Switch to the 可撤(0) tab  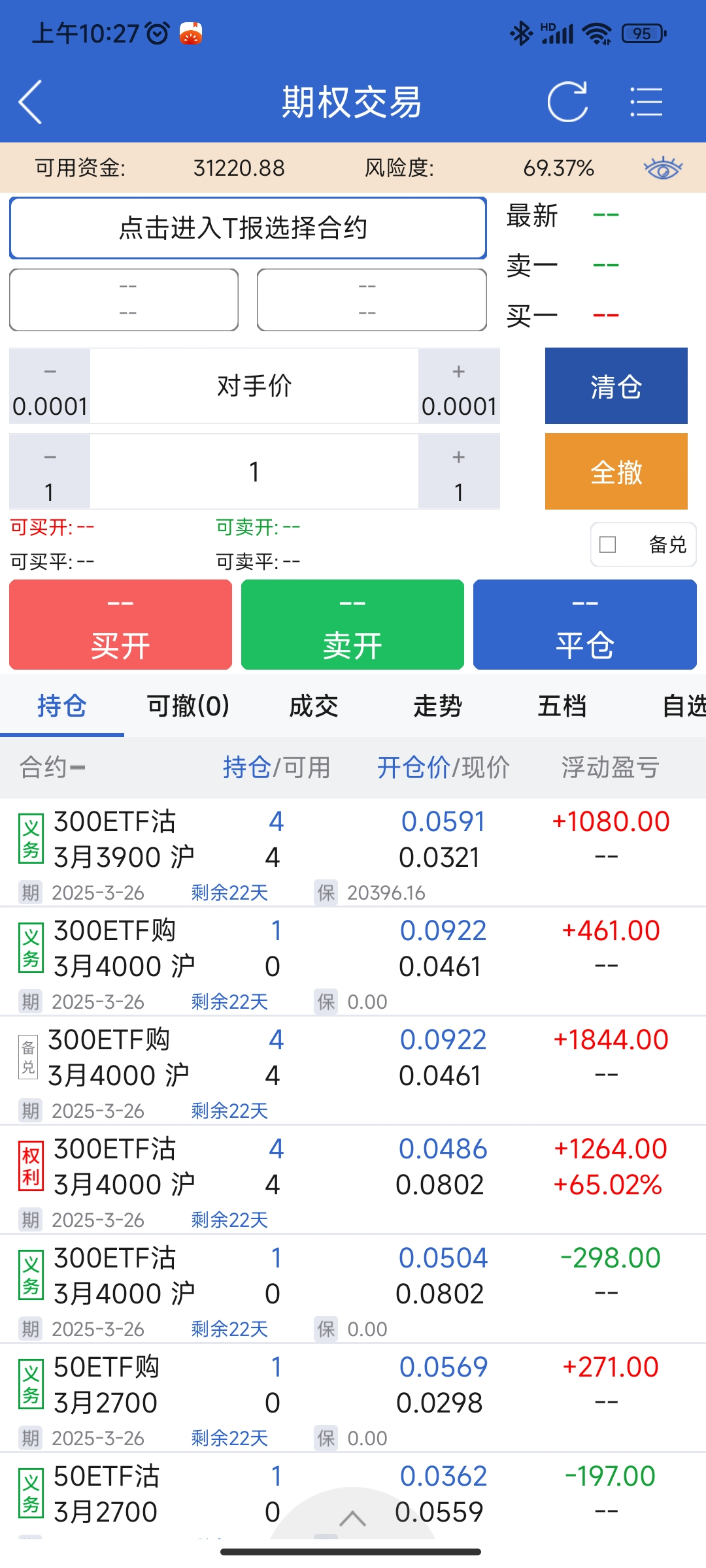(188, 706)
